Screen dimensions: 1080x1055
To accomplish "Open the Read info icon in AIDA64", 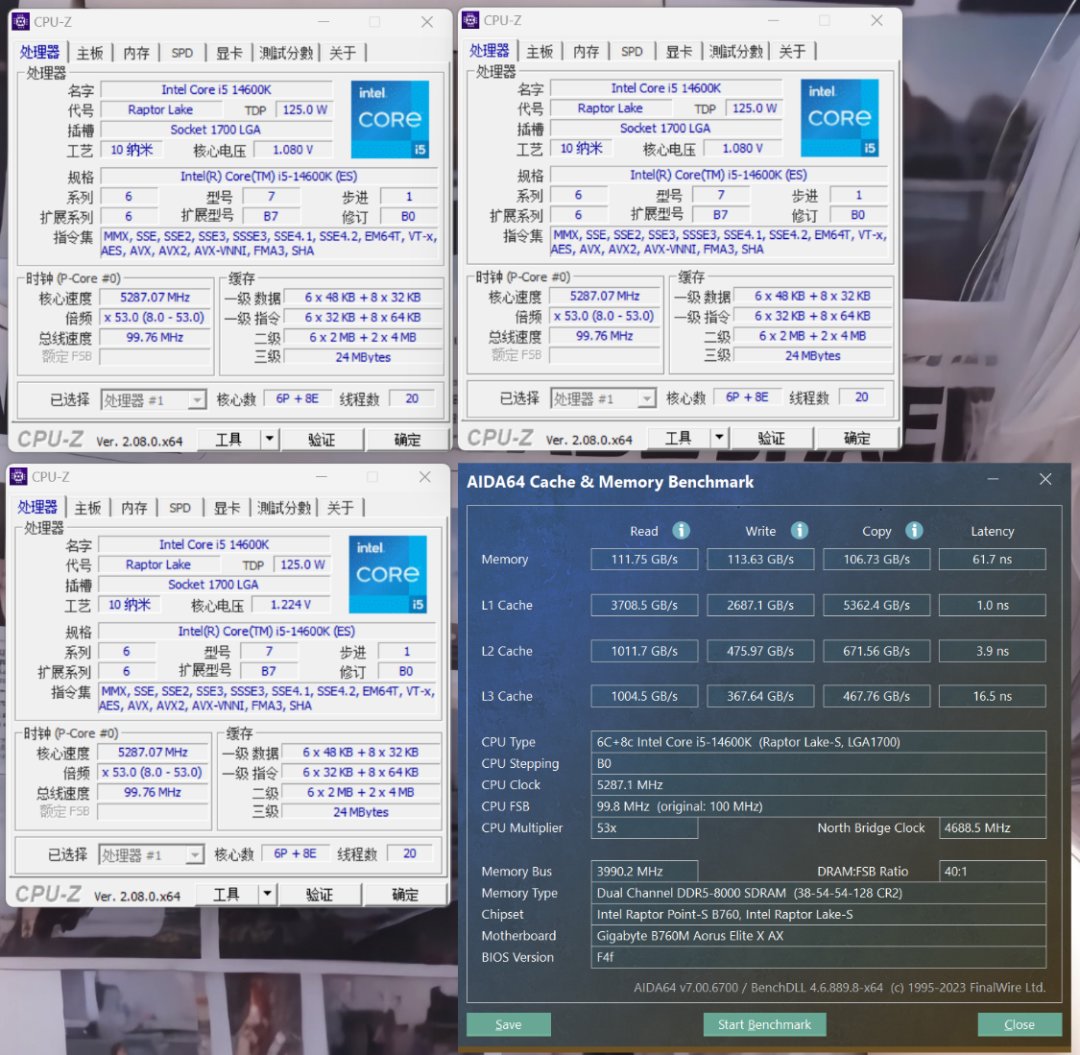I will [681, 530].
